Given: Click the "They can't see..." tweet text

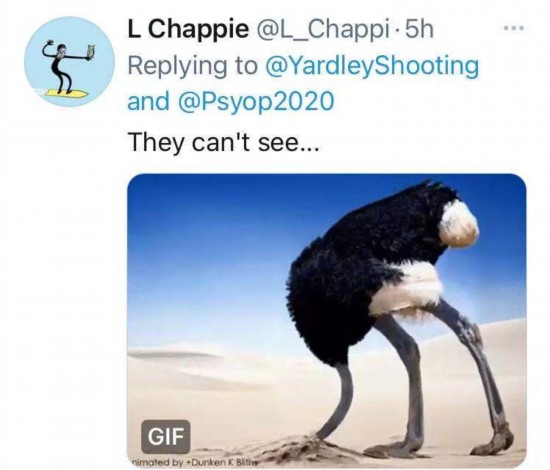Looking at the screenshot, I should coord(224,142).
